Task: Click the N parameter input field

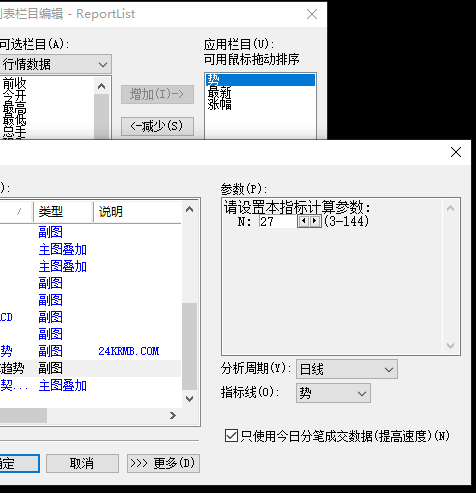Action: tap(278, 222)
